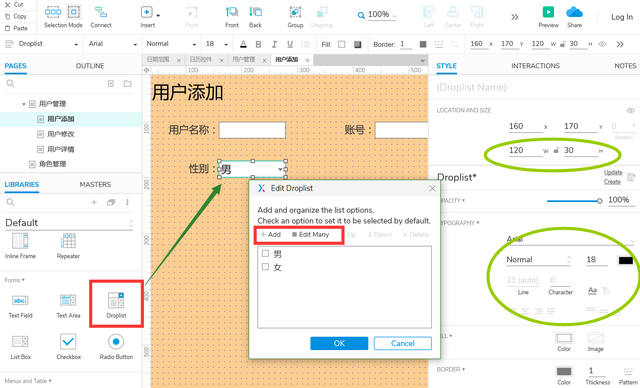640x388 pixels.
Task: Open the page tabs overflow dropdown
Action: click(422, 60)
